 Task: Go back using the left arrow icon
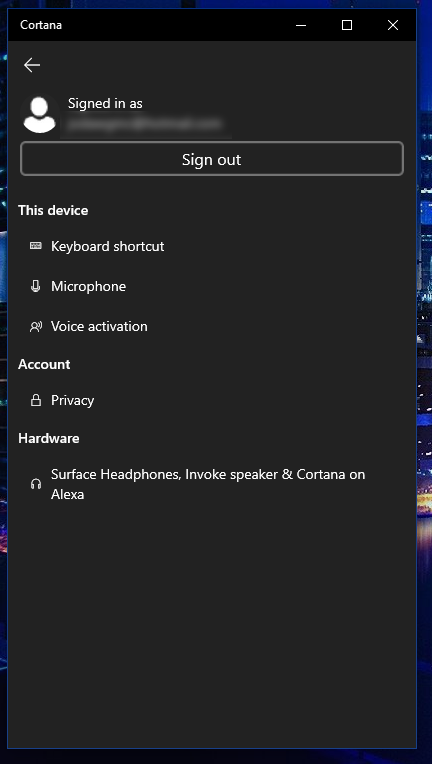(32, 65)
